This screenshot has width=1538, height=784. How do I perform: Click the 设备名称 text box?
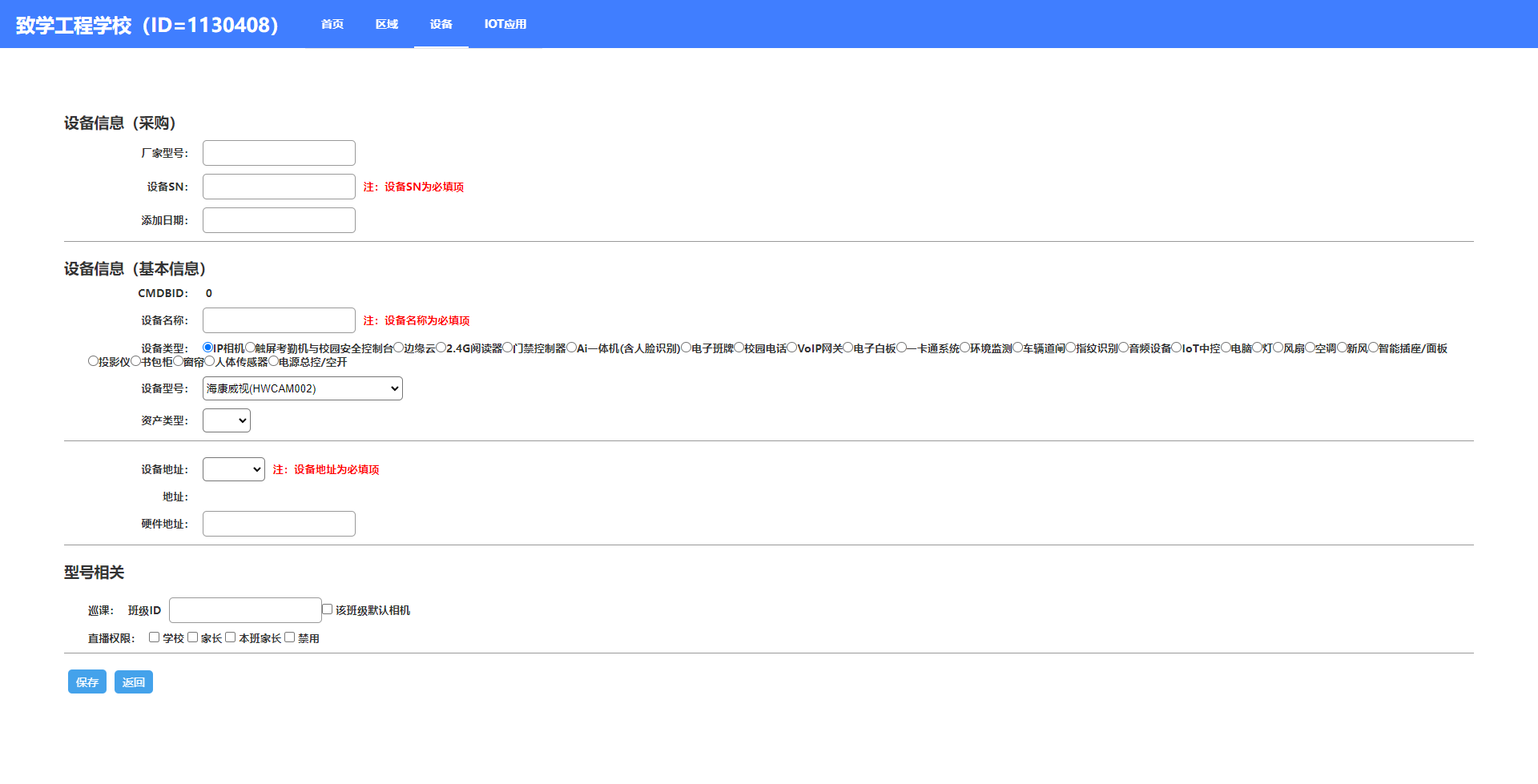(x=279, y=320)
